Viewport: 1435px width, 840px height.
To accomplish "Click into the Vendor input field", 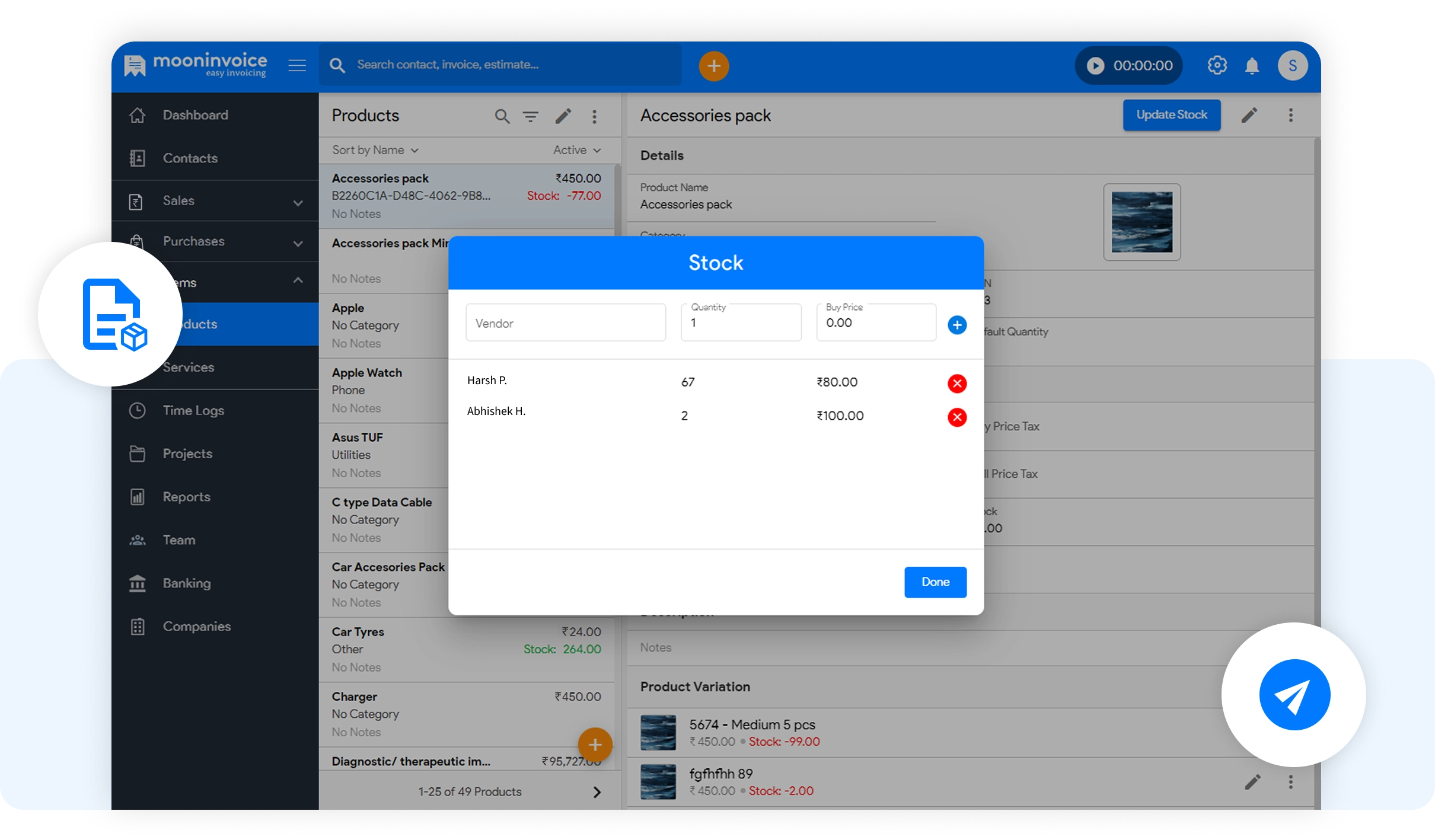I will coord(565,323).
